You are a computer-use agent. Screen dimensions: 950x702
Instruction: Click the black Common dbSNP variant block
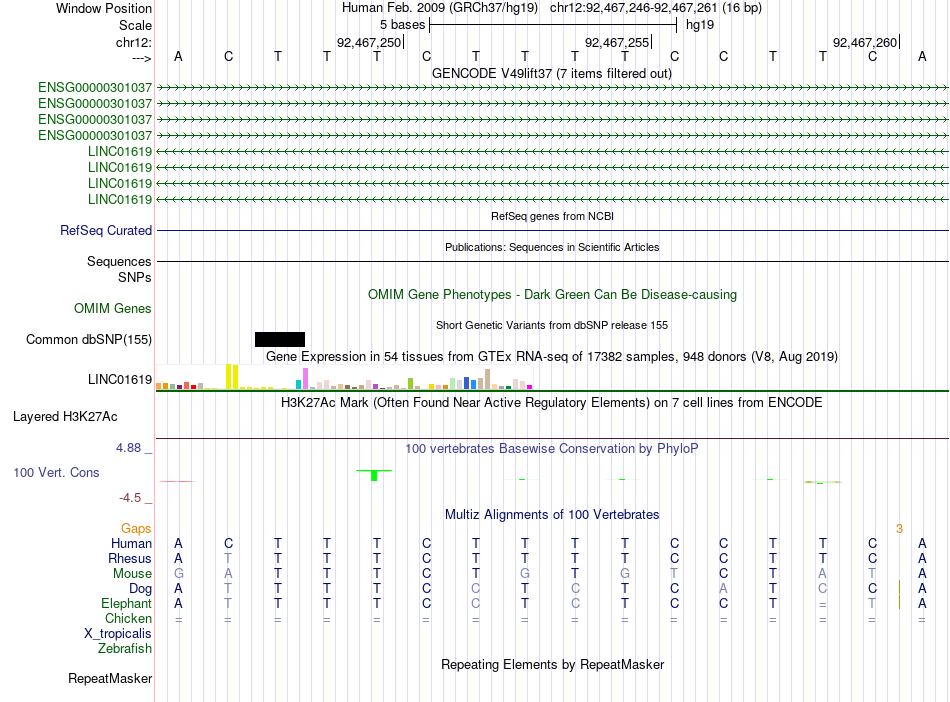(280, 339)
